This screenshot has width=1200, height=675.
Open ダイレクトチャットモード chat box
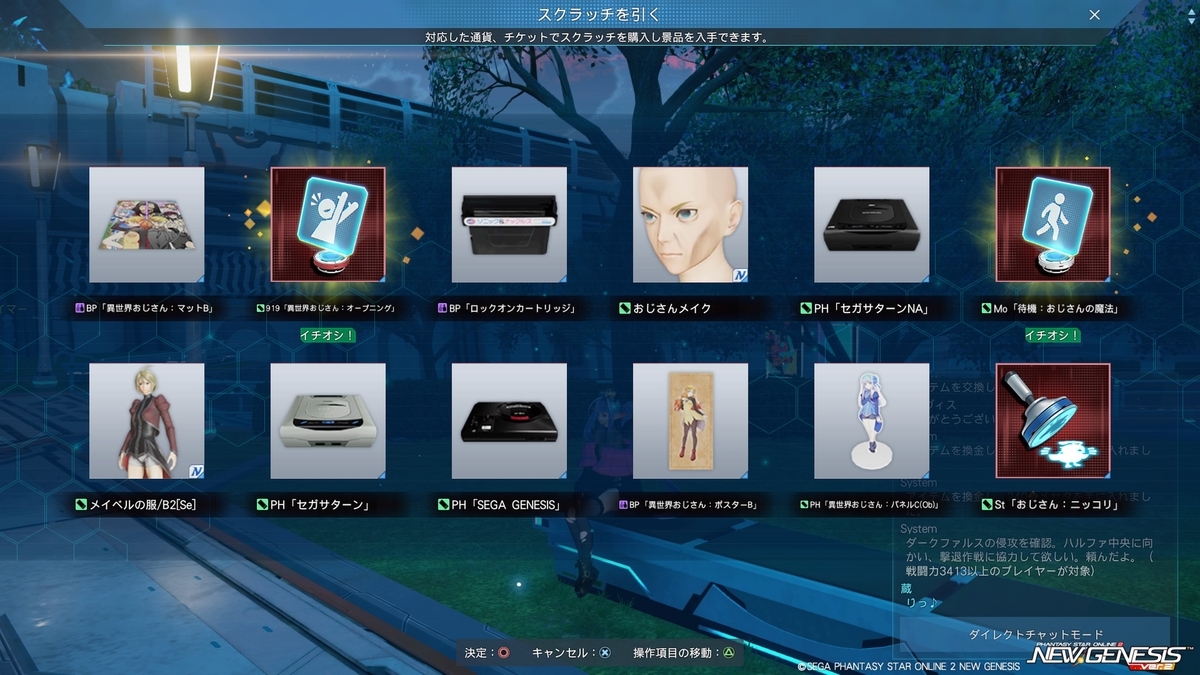(x=1035, y=635)
